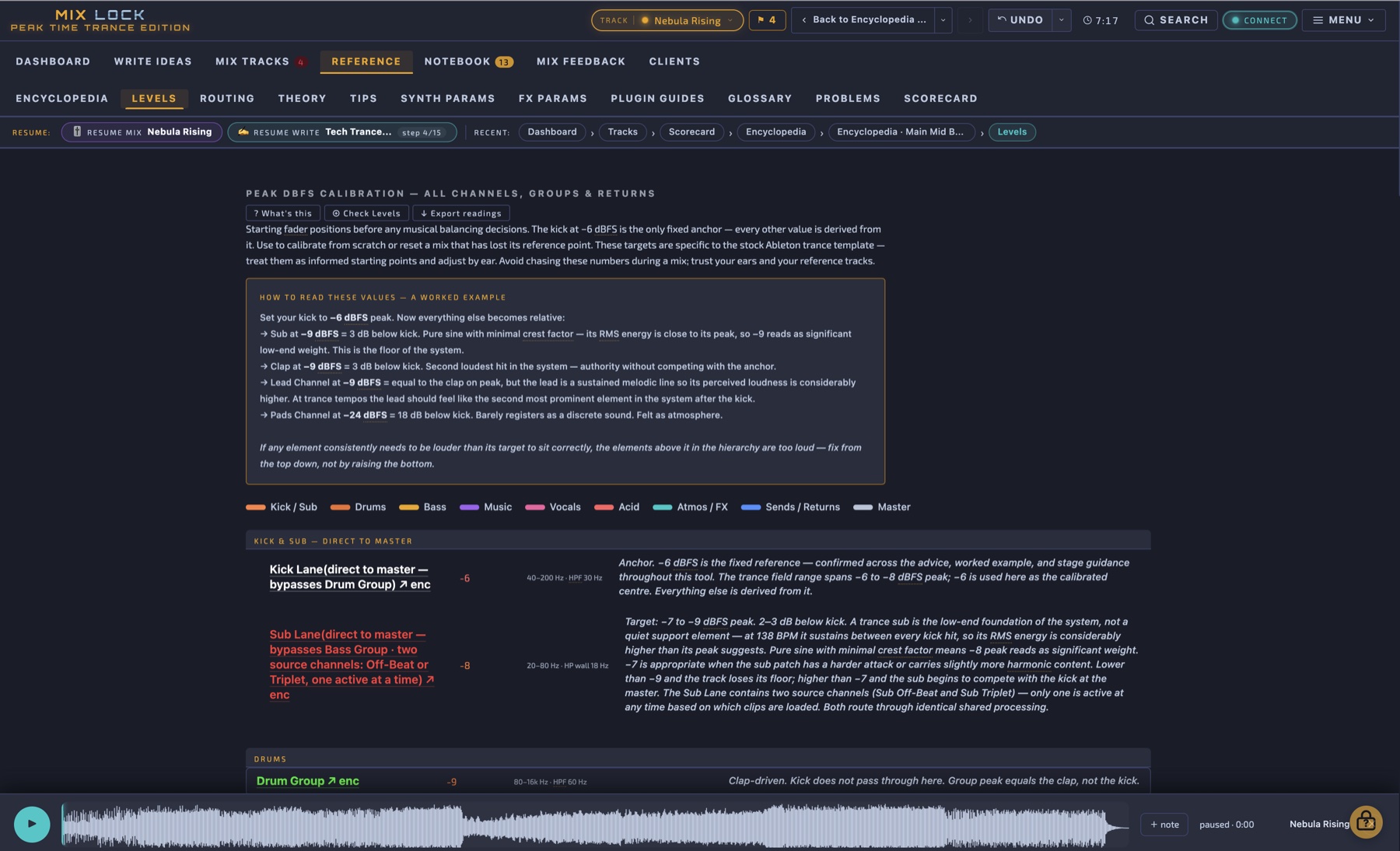Click the Scorecard breadcrumb chip

point(691,132)
